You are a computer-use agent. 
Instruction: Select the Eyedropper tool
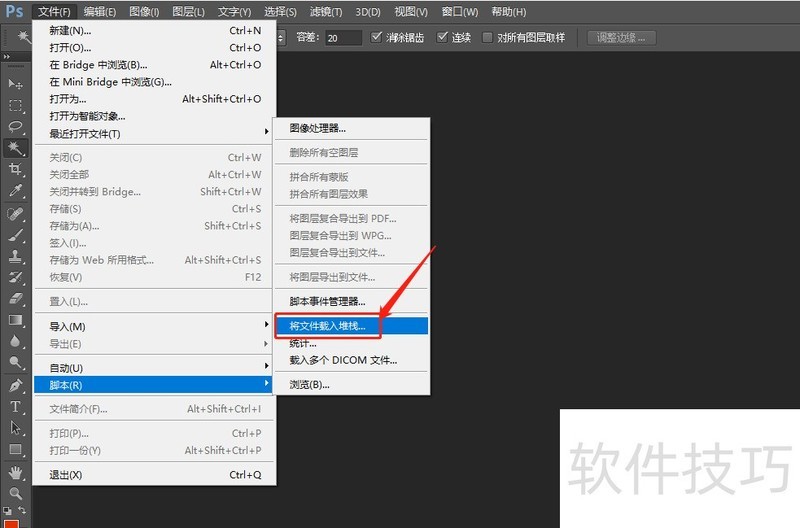tap(15, 190)
